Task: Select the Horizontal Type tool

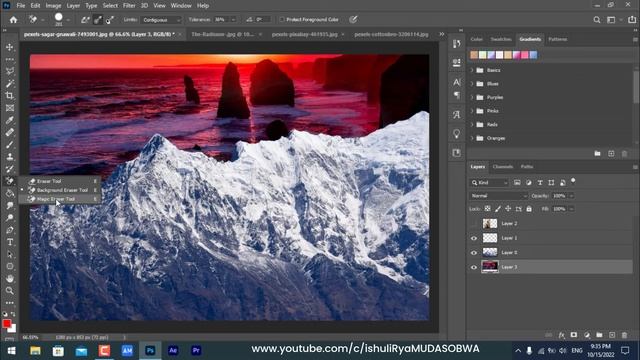Action: click(9, 242)
